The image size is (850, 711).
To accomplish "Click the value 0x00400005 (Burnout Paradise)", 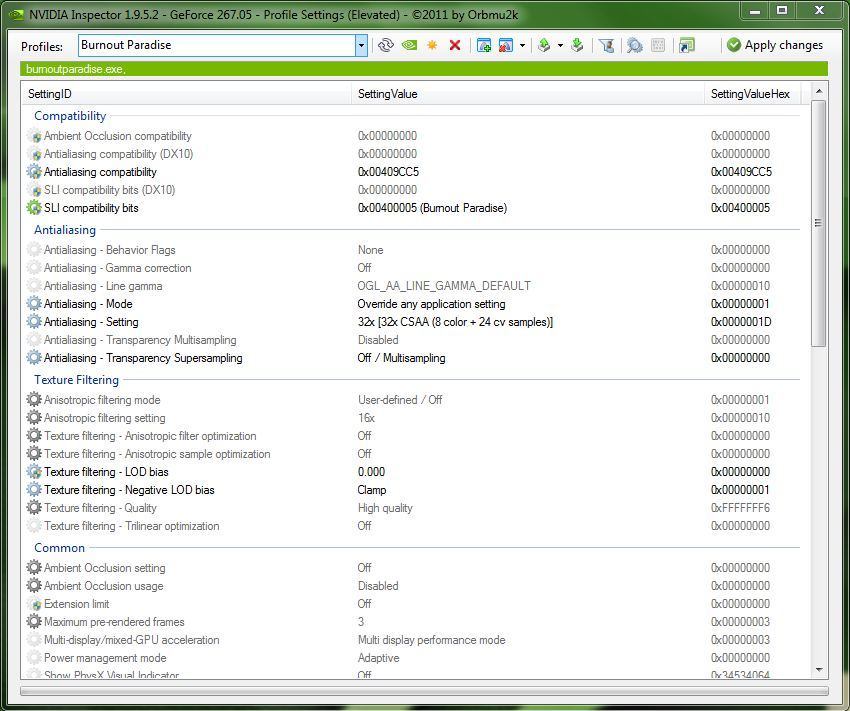I will point(432,208).
